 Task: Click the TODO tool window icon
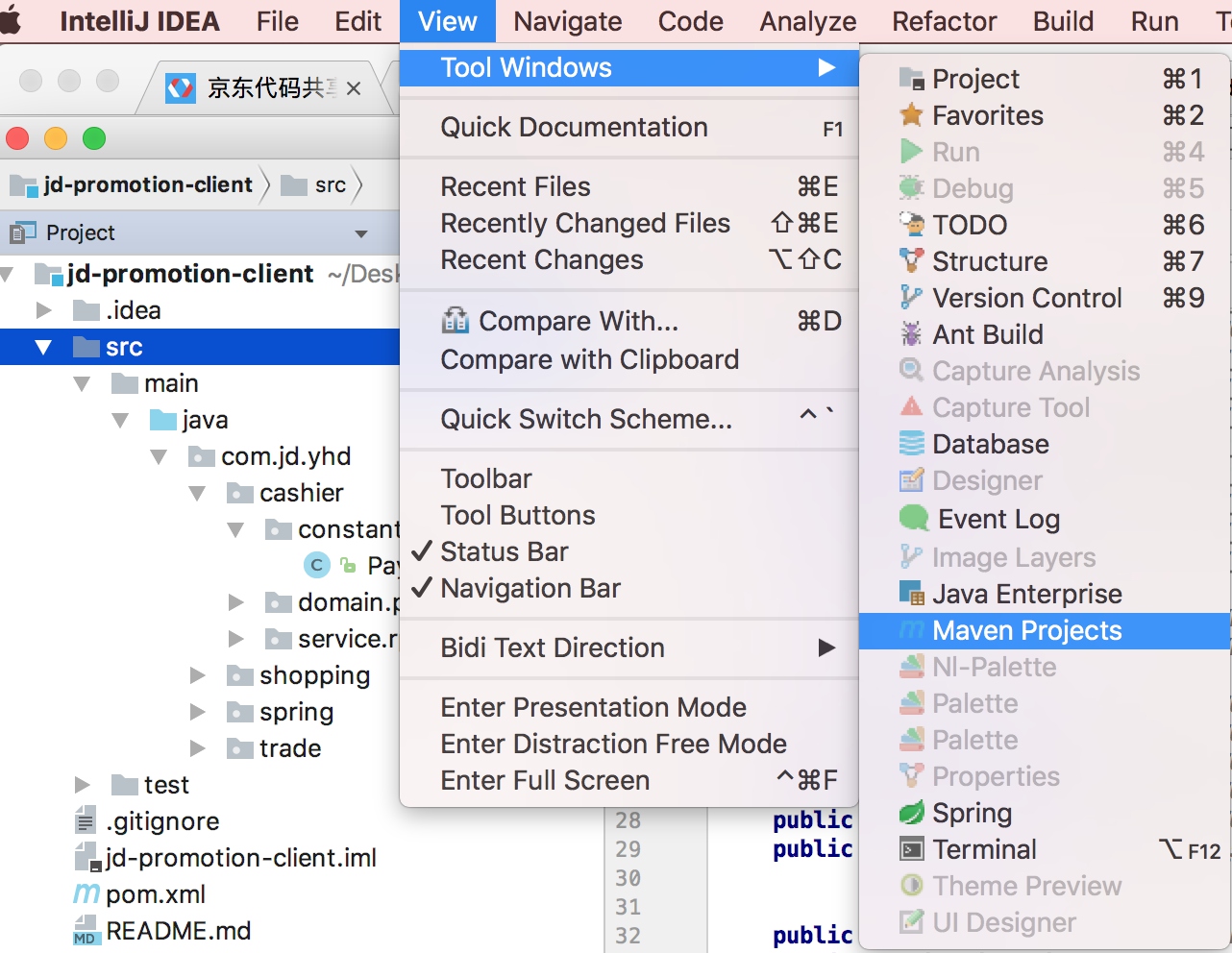pyautogui.click(x=911, y=225)
